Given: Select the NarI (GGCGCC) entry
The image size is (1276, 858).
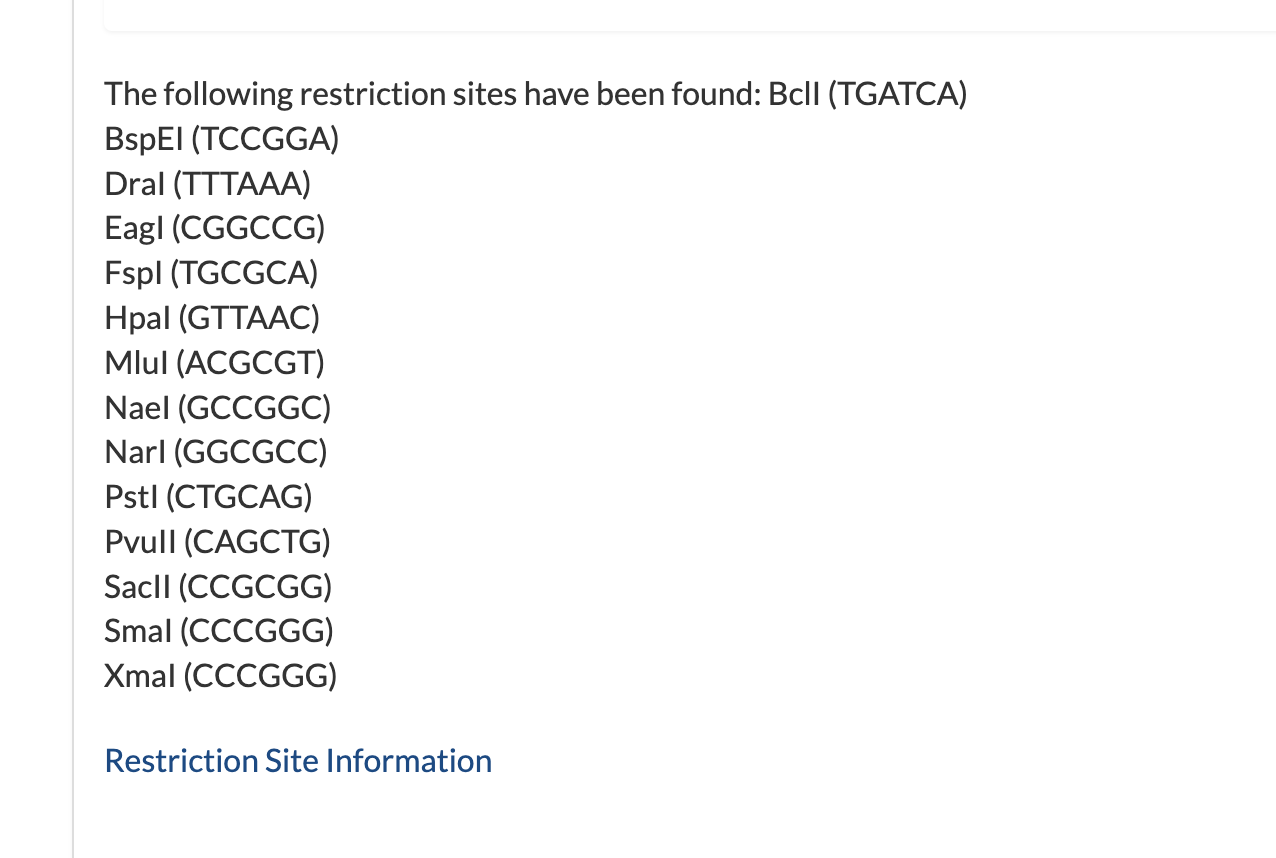Looking at the screenshot, I should coord(216,453).
